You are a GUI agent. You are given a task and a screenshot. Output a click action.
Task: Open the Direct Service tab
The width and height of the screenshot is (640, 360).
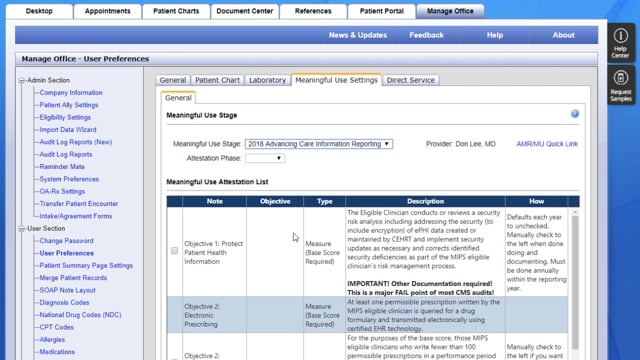click(411, 80)
